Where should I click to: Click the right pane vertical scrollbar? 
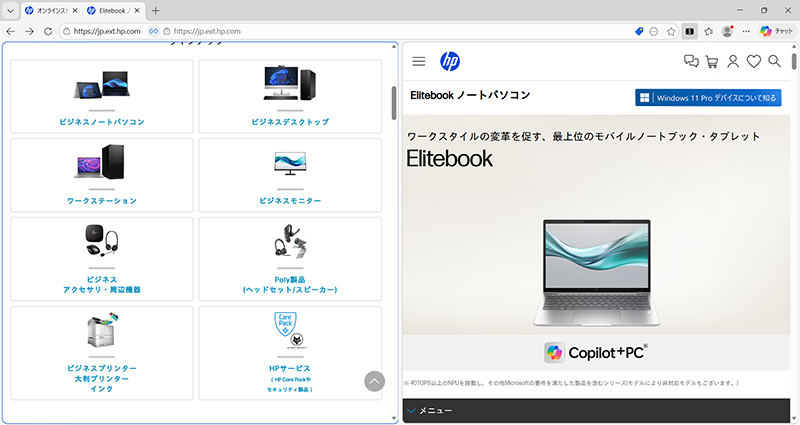(x=794, y=61)
